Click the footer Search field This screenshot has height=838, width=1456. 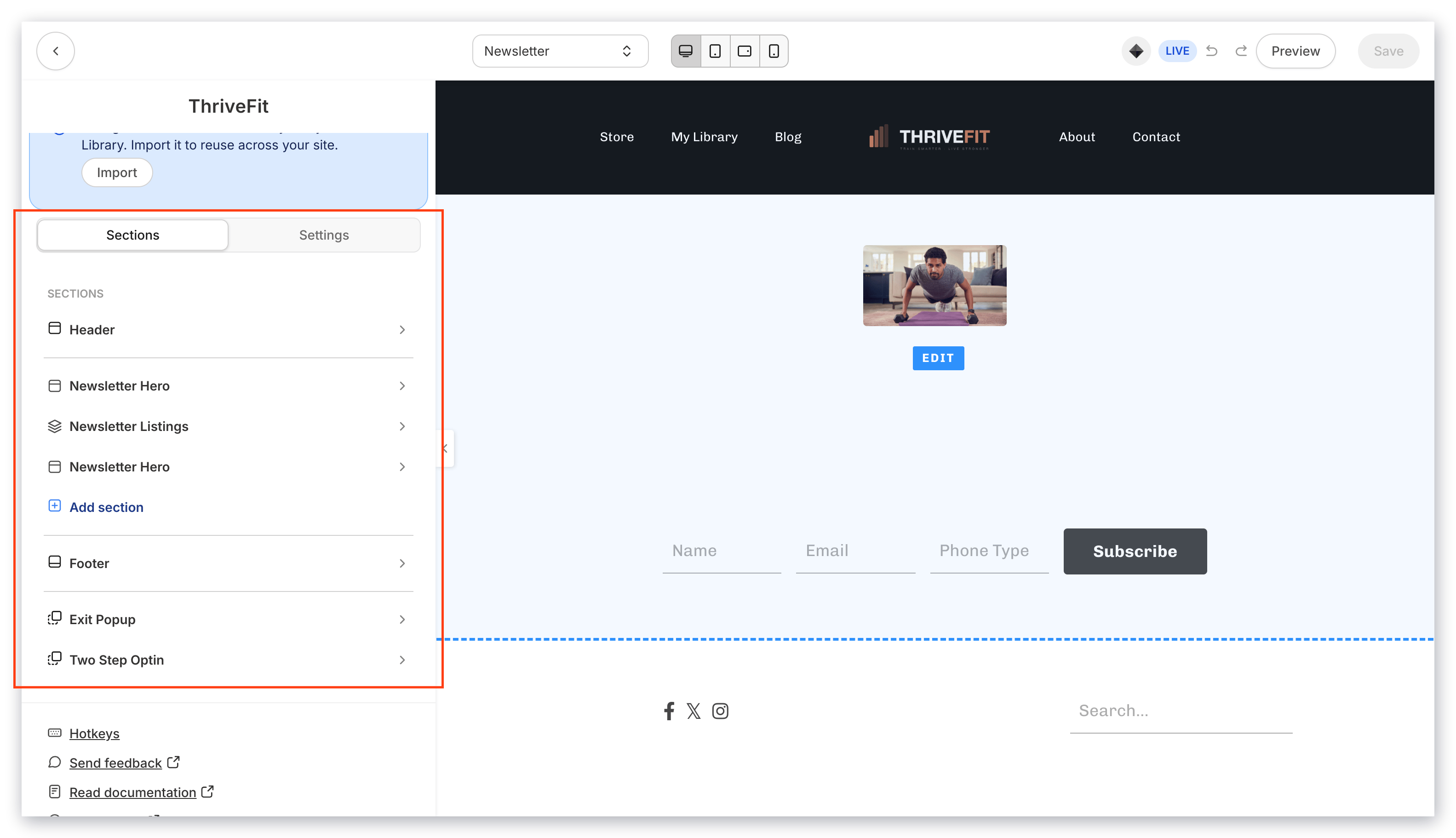coord(1181,712)
